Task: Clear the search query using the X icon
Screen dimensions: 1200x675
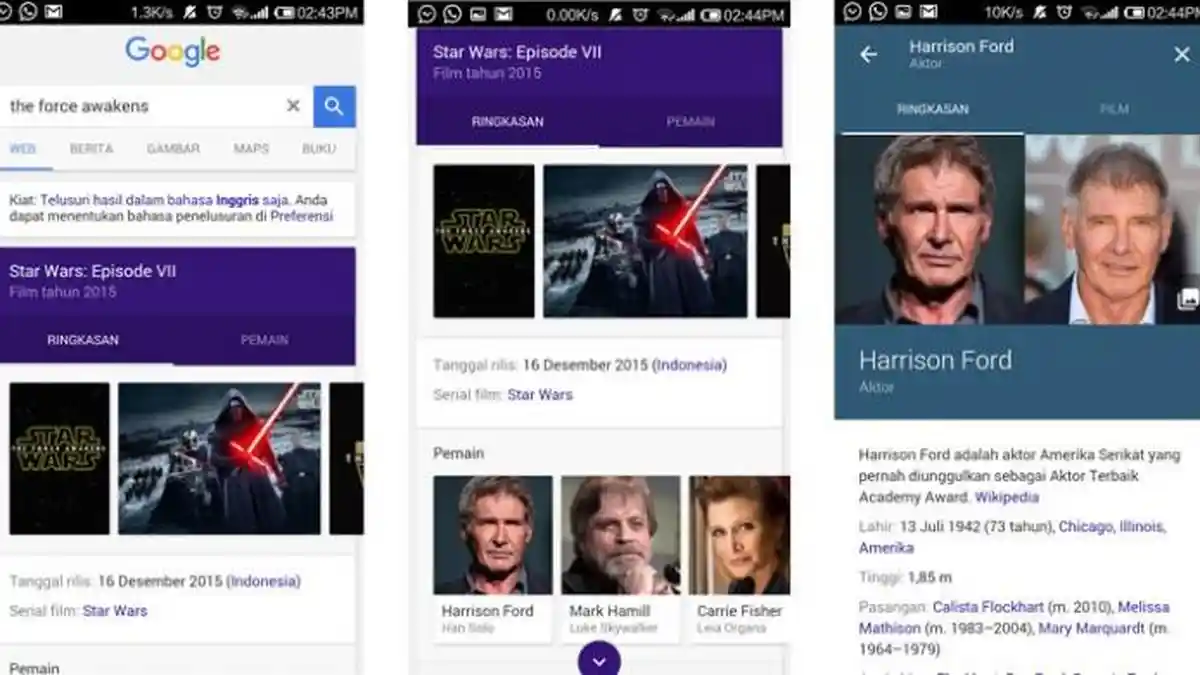Action: [293, 106]
